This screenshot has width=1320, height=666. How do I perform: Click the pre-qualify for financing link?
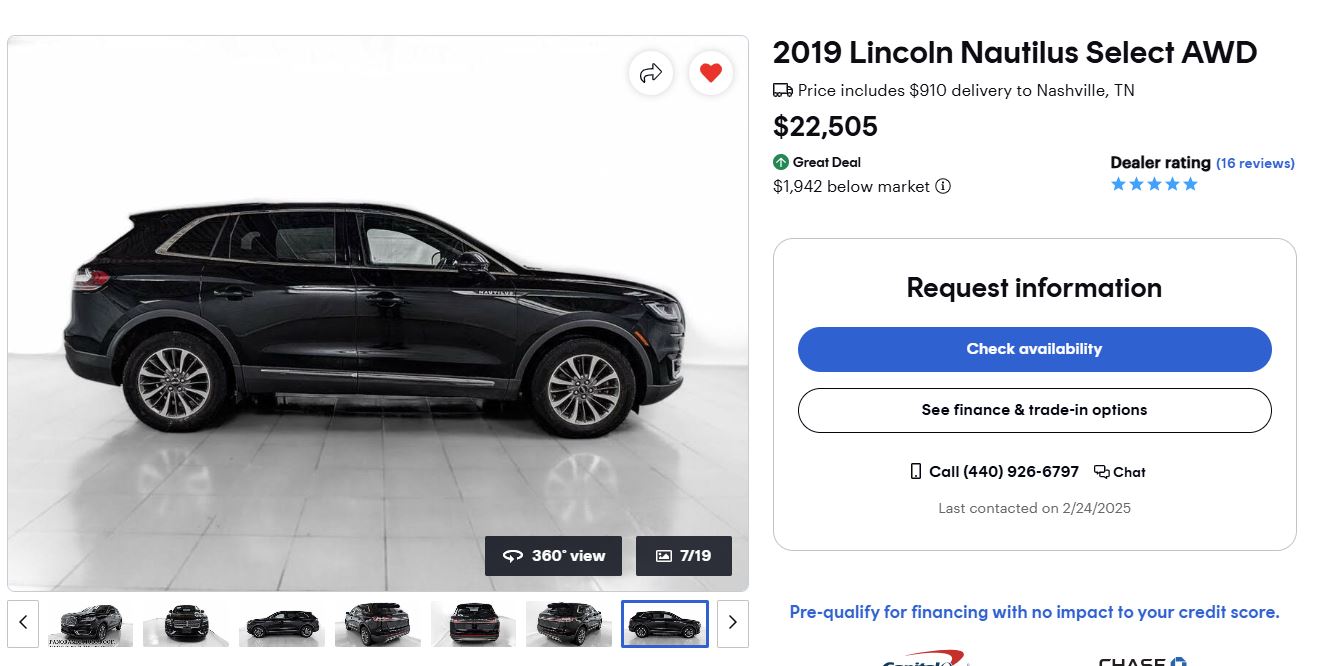tap(1034, 612)
